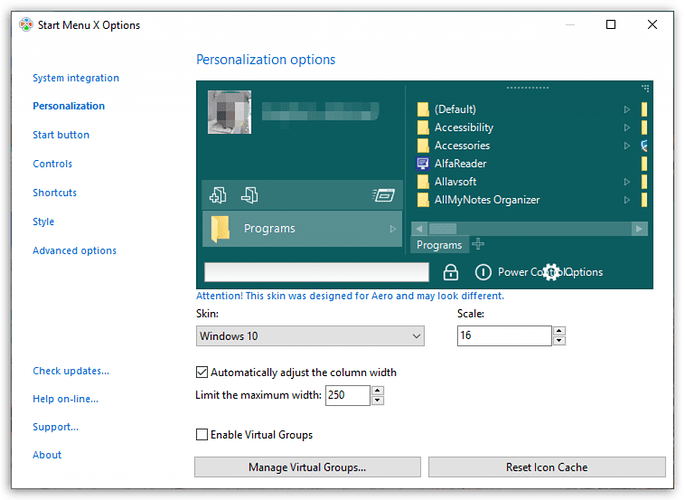The height and width of the screenshot is (500, 685).
Task: Click the Allavsoft folder icon
Action: pyautogui.click(x=422, y=182)
